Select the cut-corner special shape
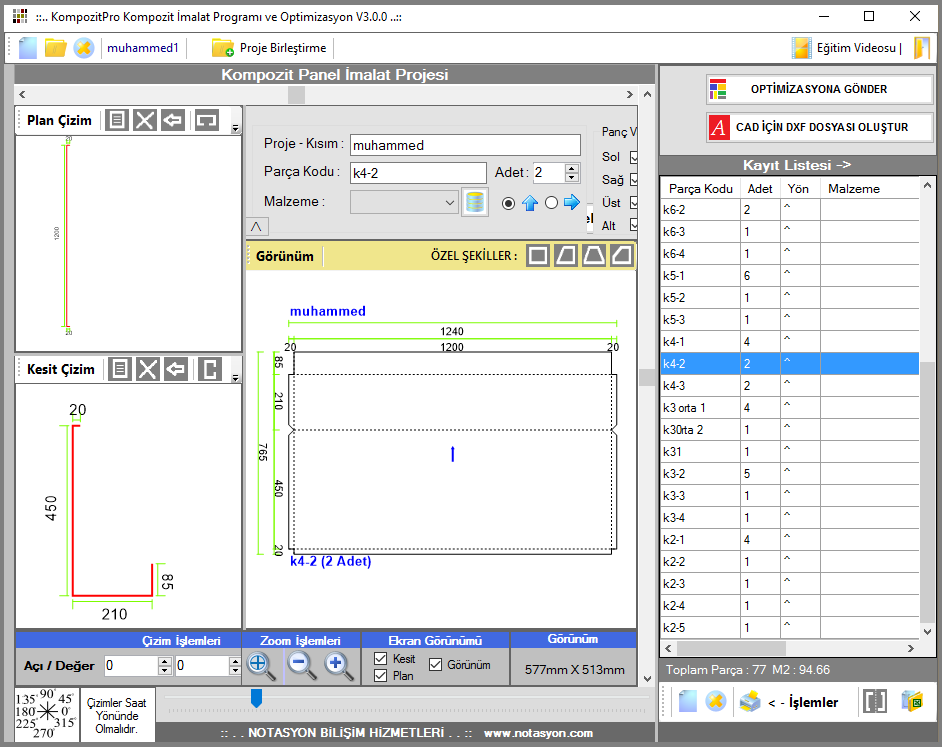Screen dimensions: 942x747 (x=621, y=256)
